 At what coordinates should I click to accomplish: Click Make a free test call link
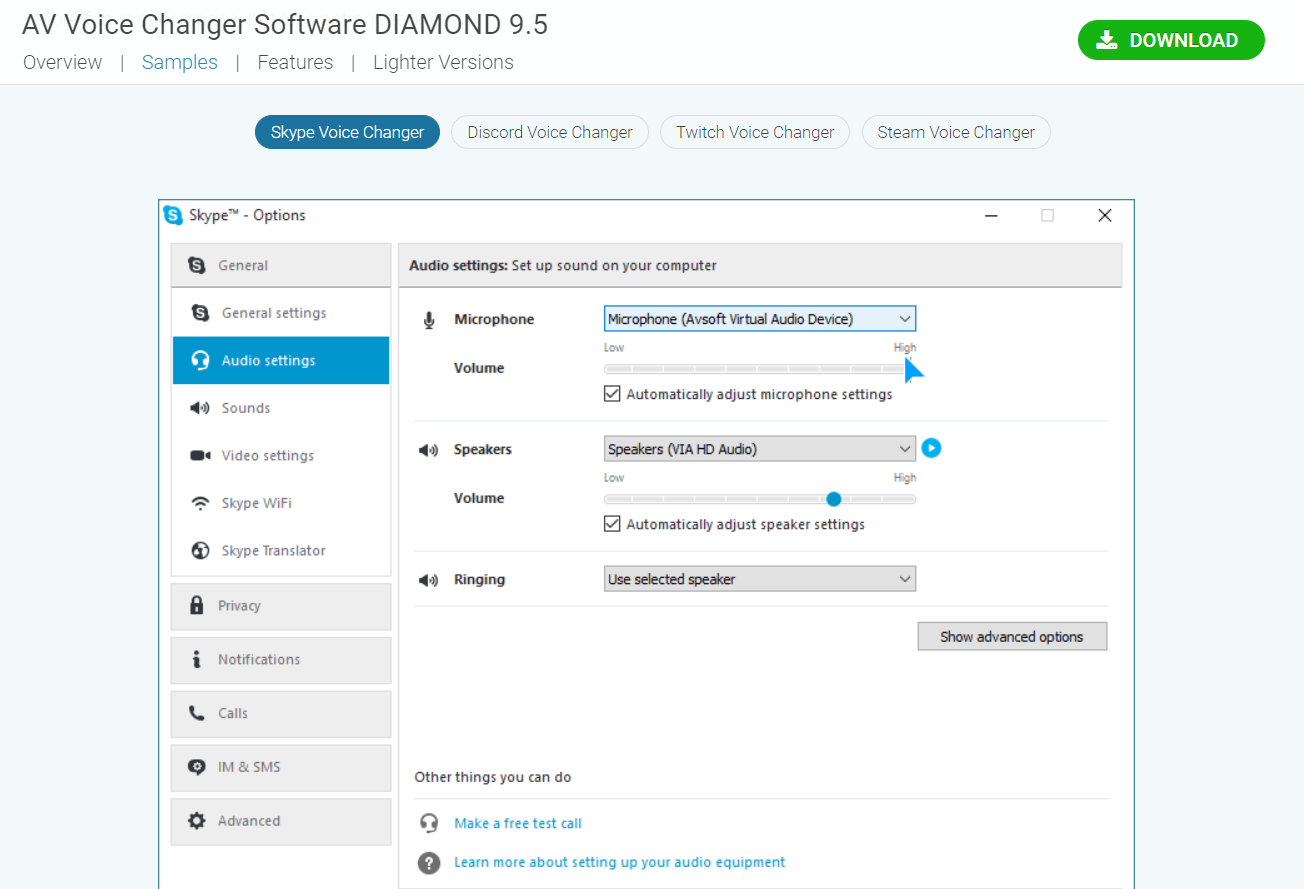tap(518, 823)
